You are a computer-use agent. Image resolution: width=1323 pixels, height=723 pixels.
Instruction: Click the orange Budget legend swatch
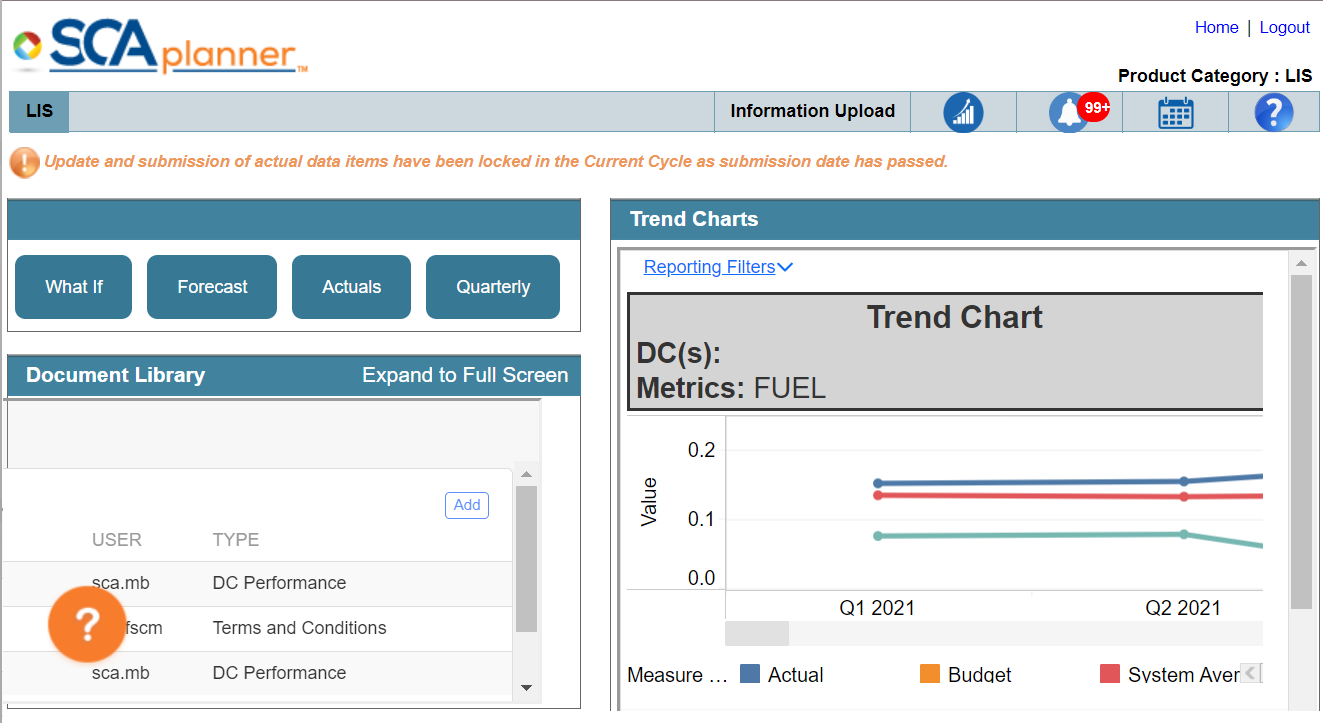929,674
